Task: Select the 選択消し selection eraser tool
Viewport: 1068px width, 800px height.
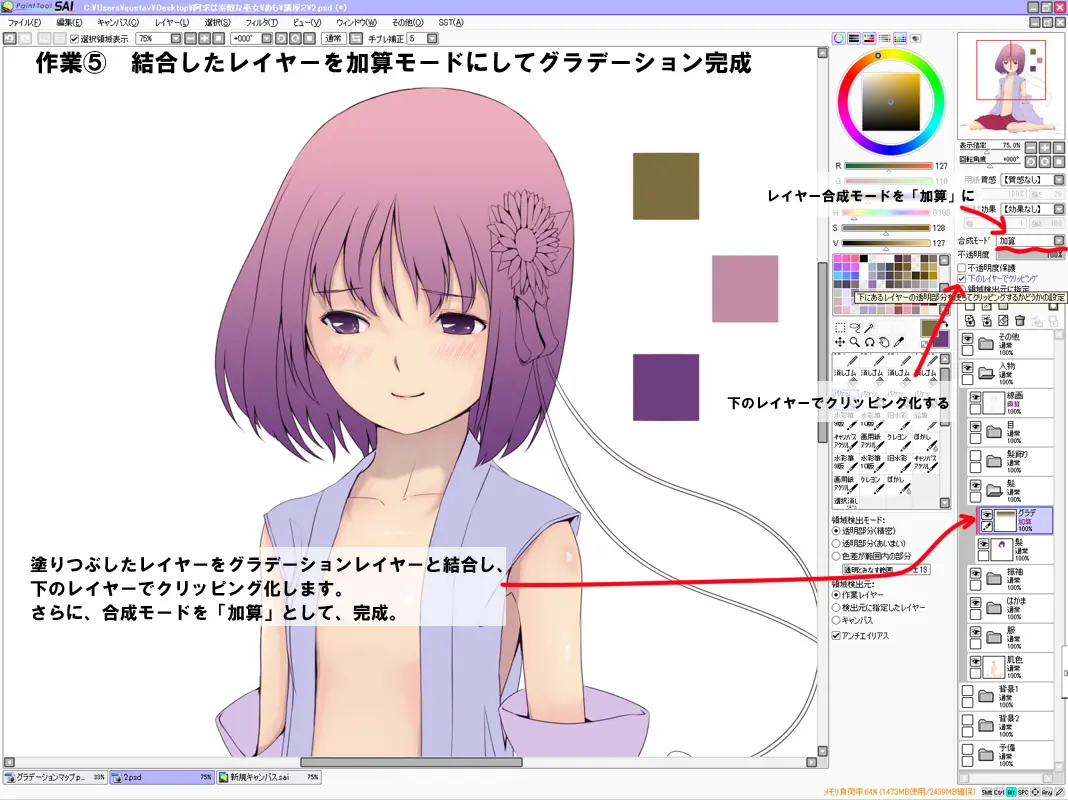Action: point(845,502)
